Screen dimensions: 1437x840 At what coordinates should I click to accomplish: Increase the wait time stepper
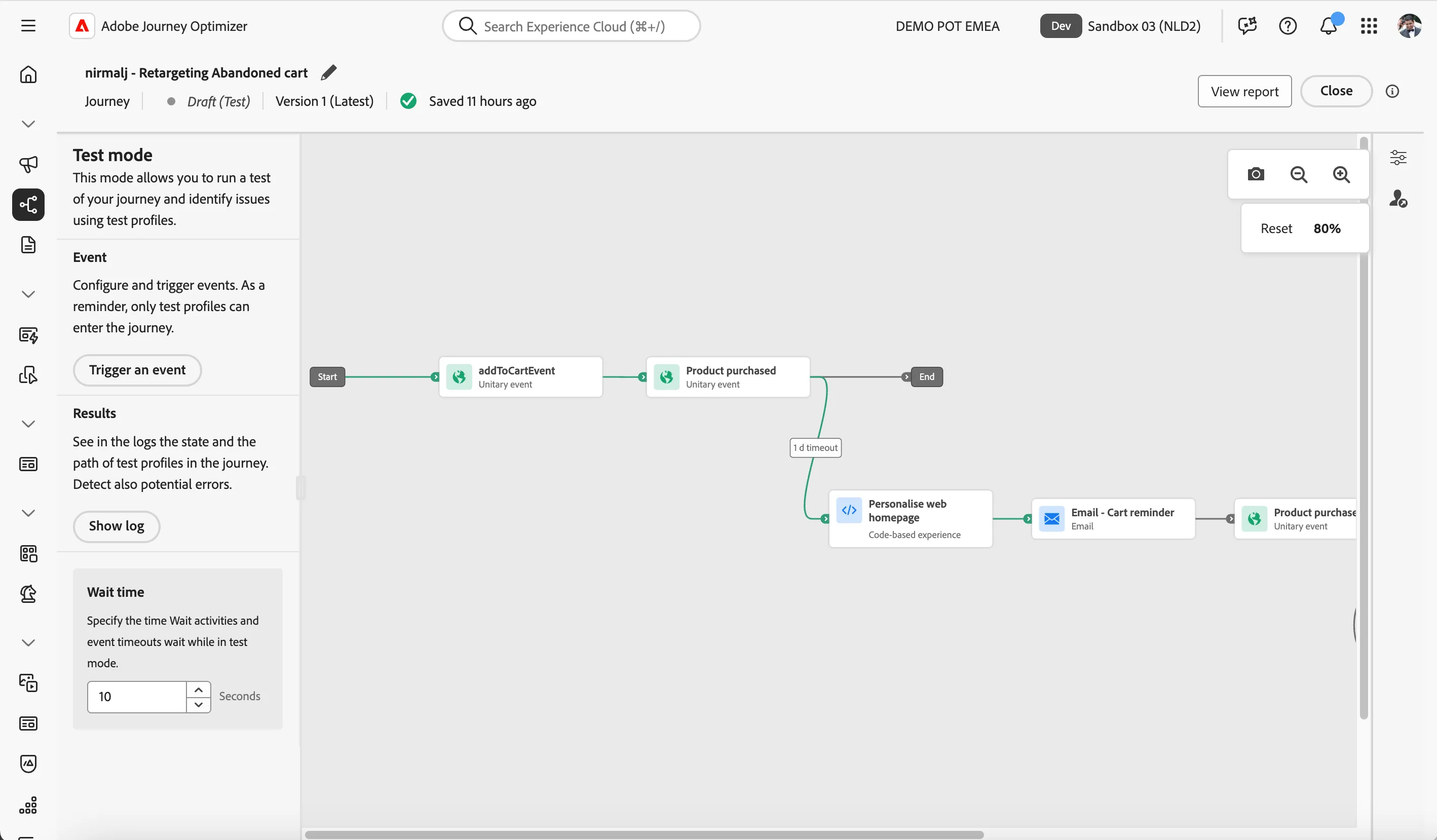point(199,690)
